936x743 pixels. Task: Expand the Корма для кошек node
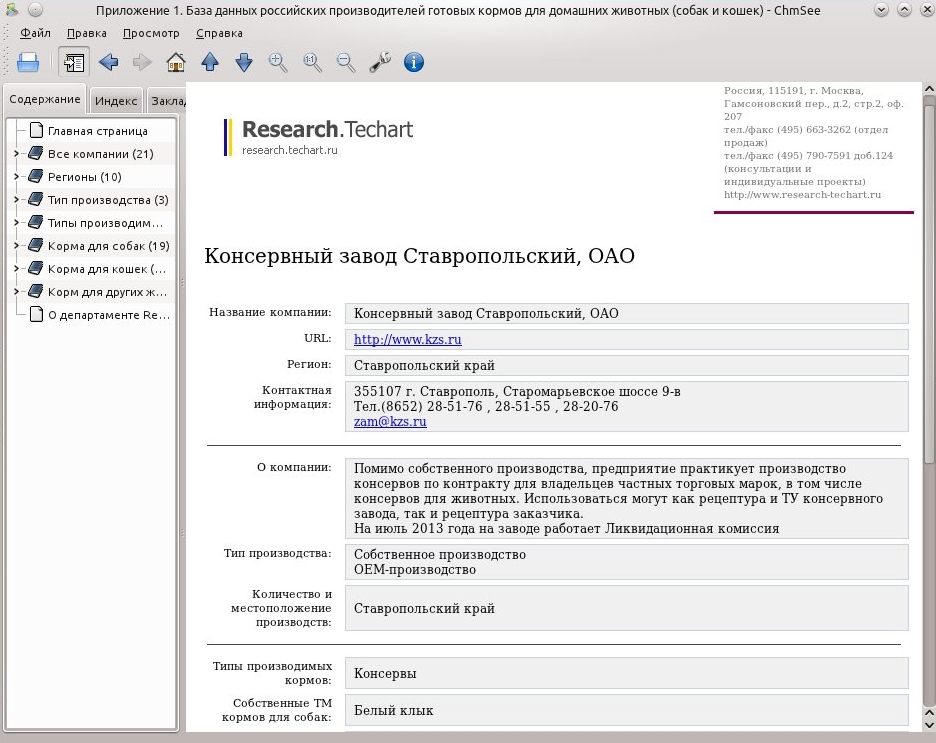(16, 269)
